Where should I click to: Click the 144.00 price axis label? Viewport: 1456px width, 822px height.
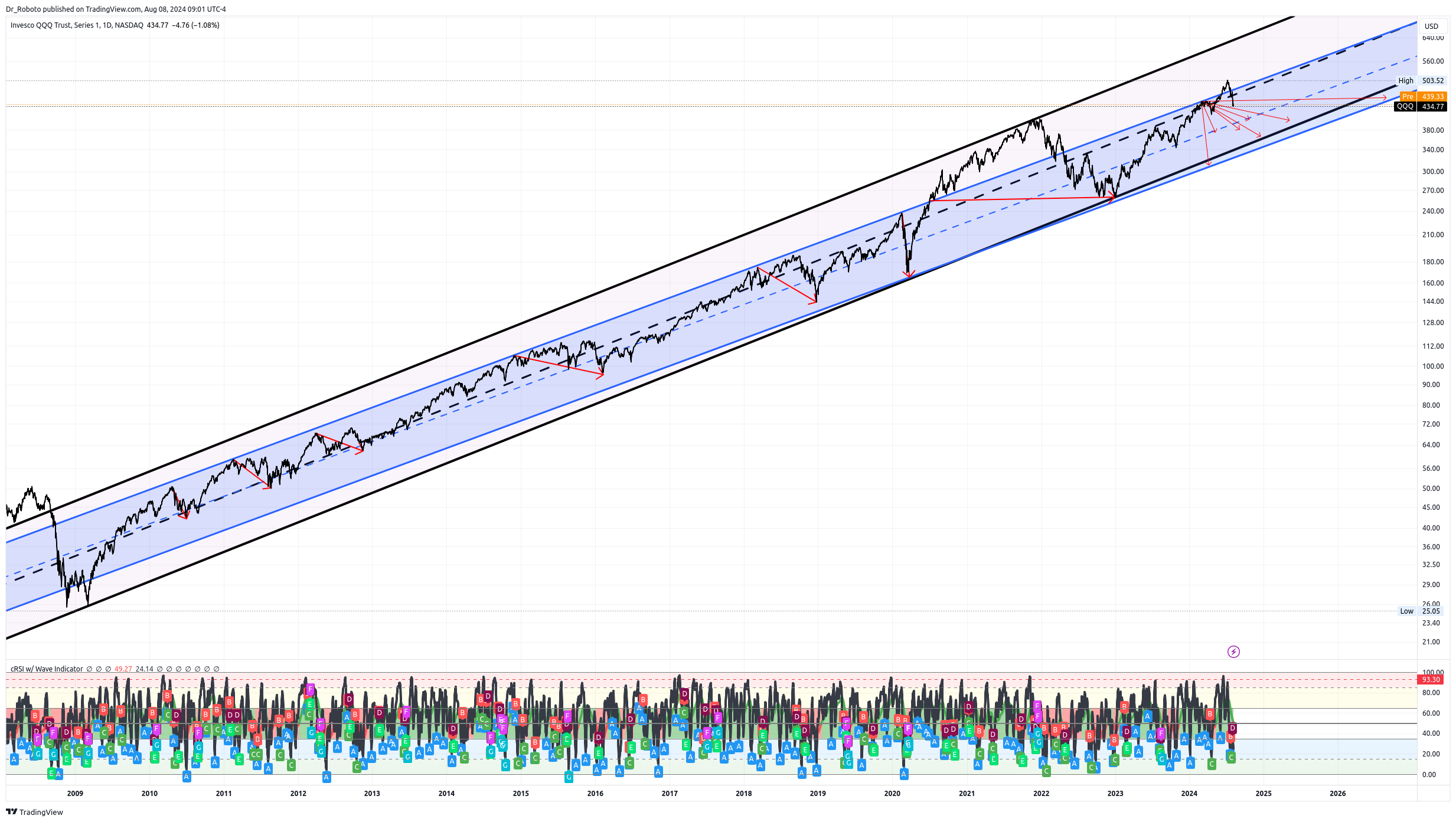pos(1433,301)
